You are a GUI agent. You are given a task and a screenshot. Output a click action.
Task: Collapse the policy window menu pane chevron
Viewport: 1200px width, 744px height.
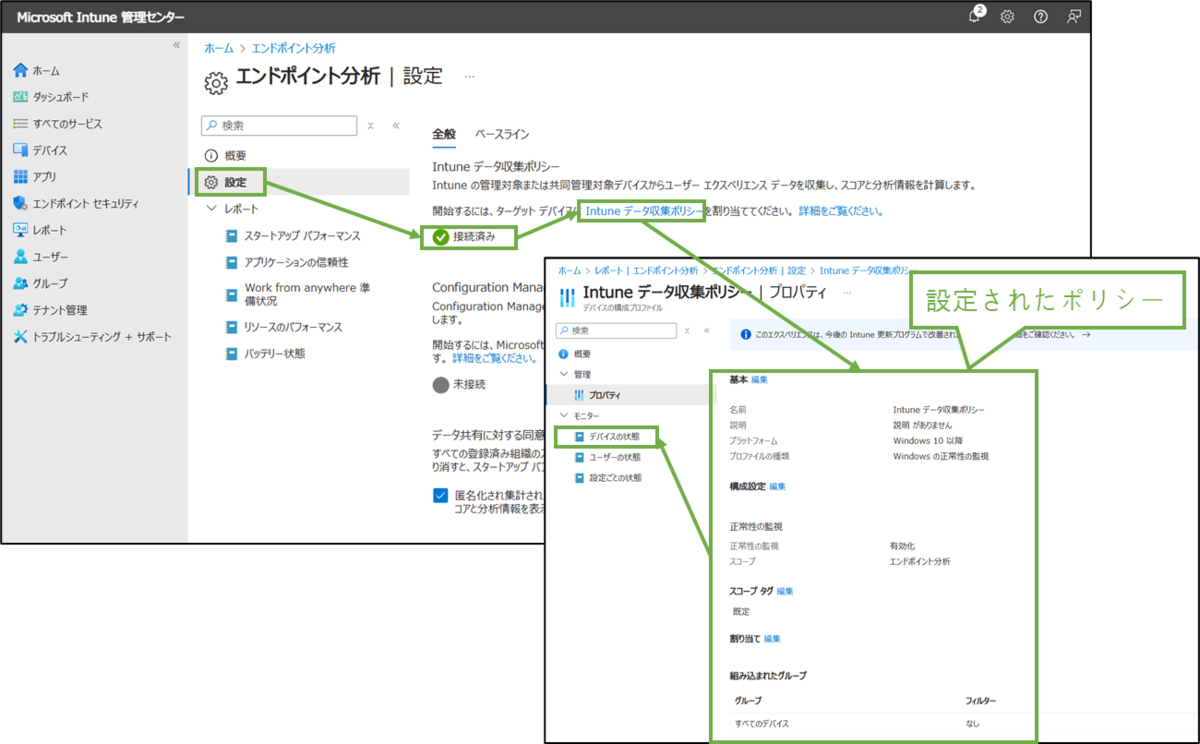[x=707, y=330]
